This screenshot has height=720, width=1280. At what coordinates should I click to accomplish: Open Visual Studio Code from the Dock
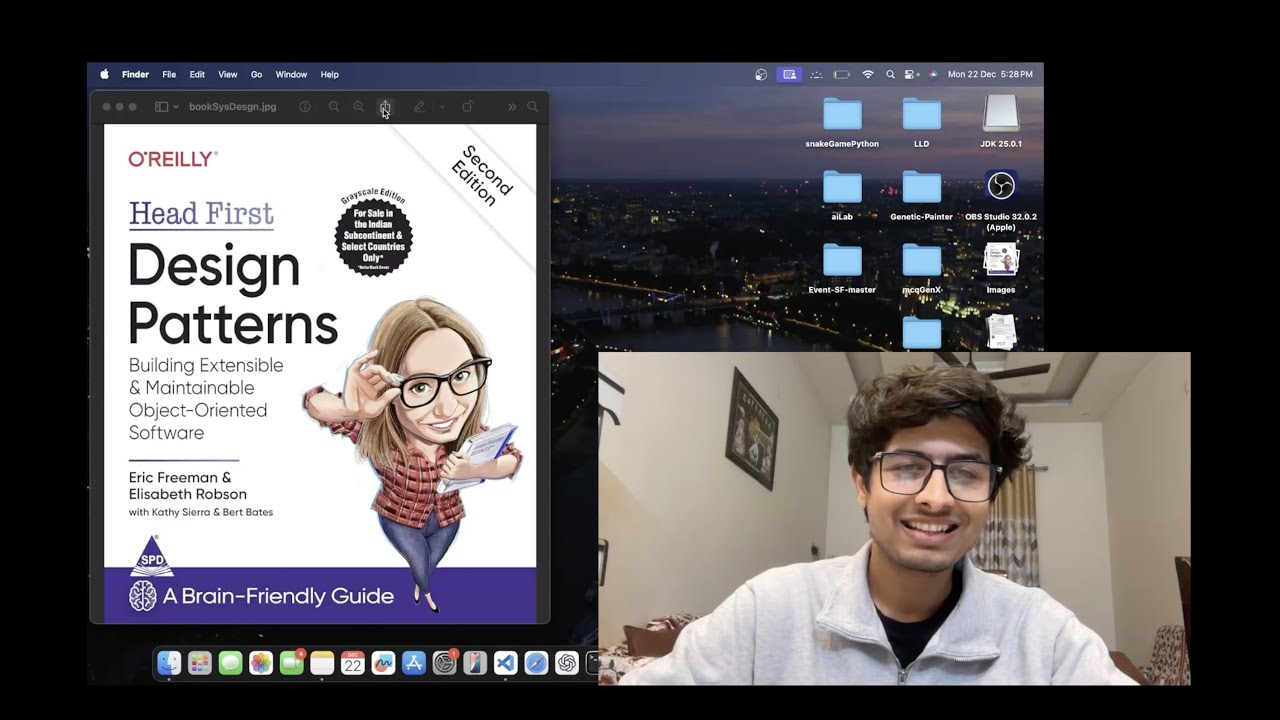(x=506, y=662)
